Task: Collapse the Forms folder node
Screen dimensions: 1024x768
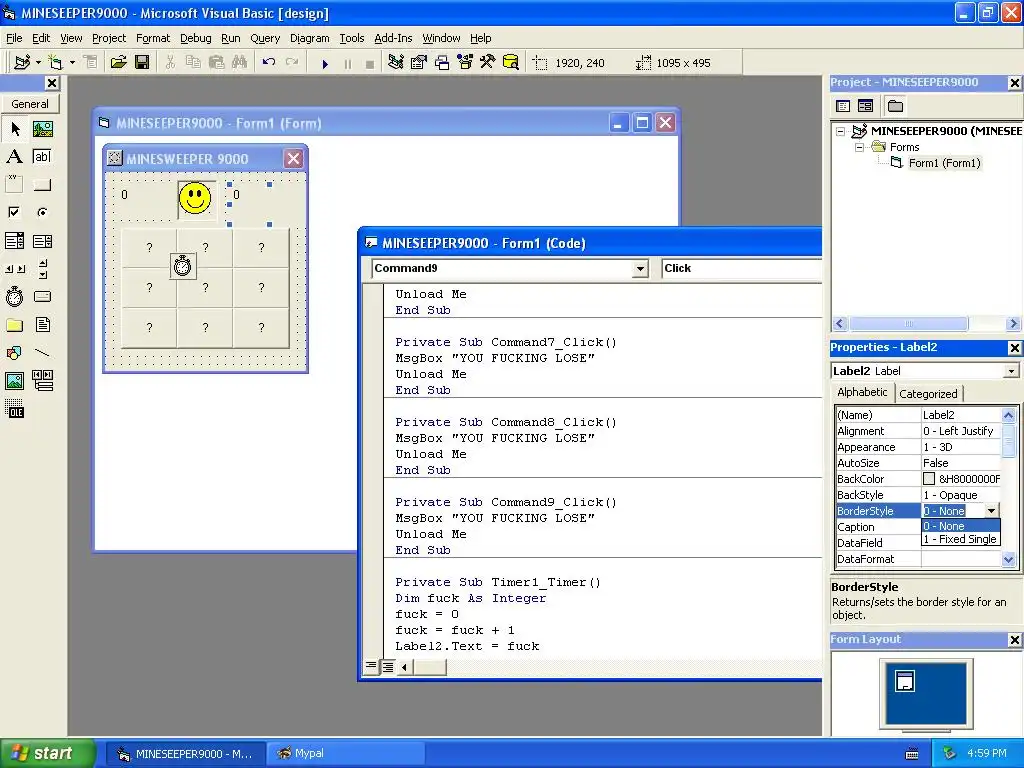Action: pos(859,148)
